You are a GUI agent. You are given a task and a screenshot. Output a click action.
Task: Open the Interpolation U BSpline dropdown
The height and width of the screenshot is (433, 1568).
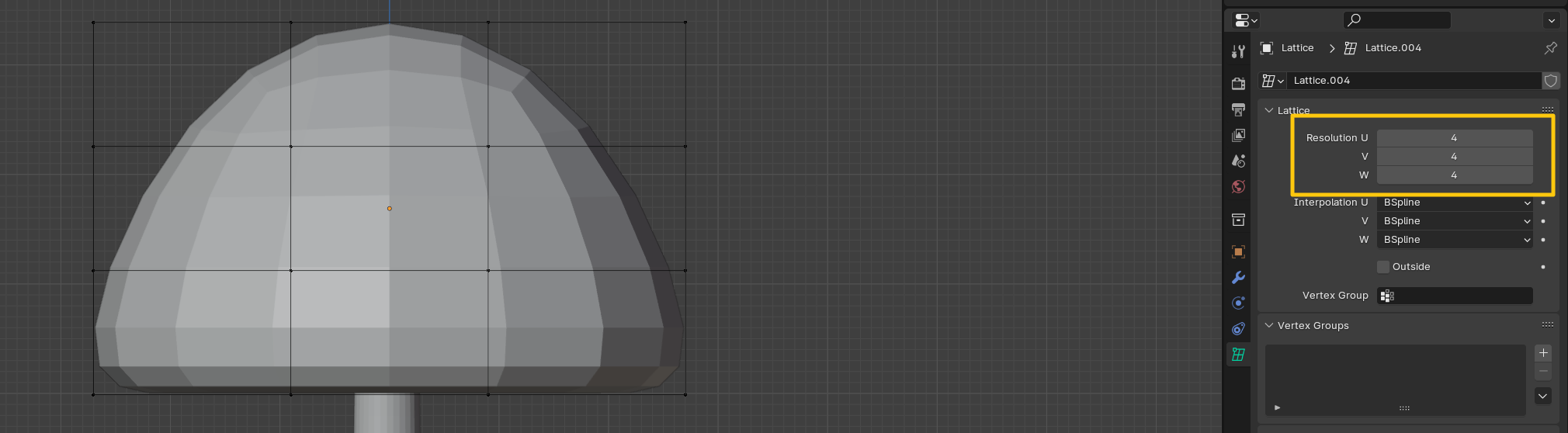(1455, 203)
